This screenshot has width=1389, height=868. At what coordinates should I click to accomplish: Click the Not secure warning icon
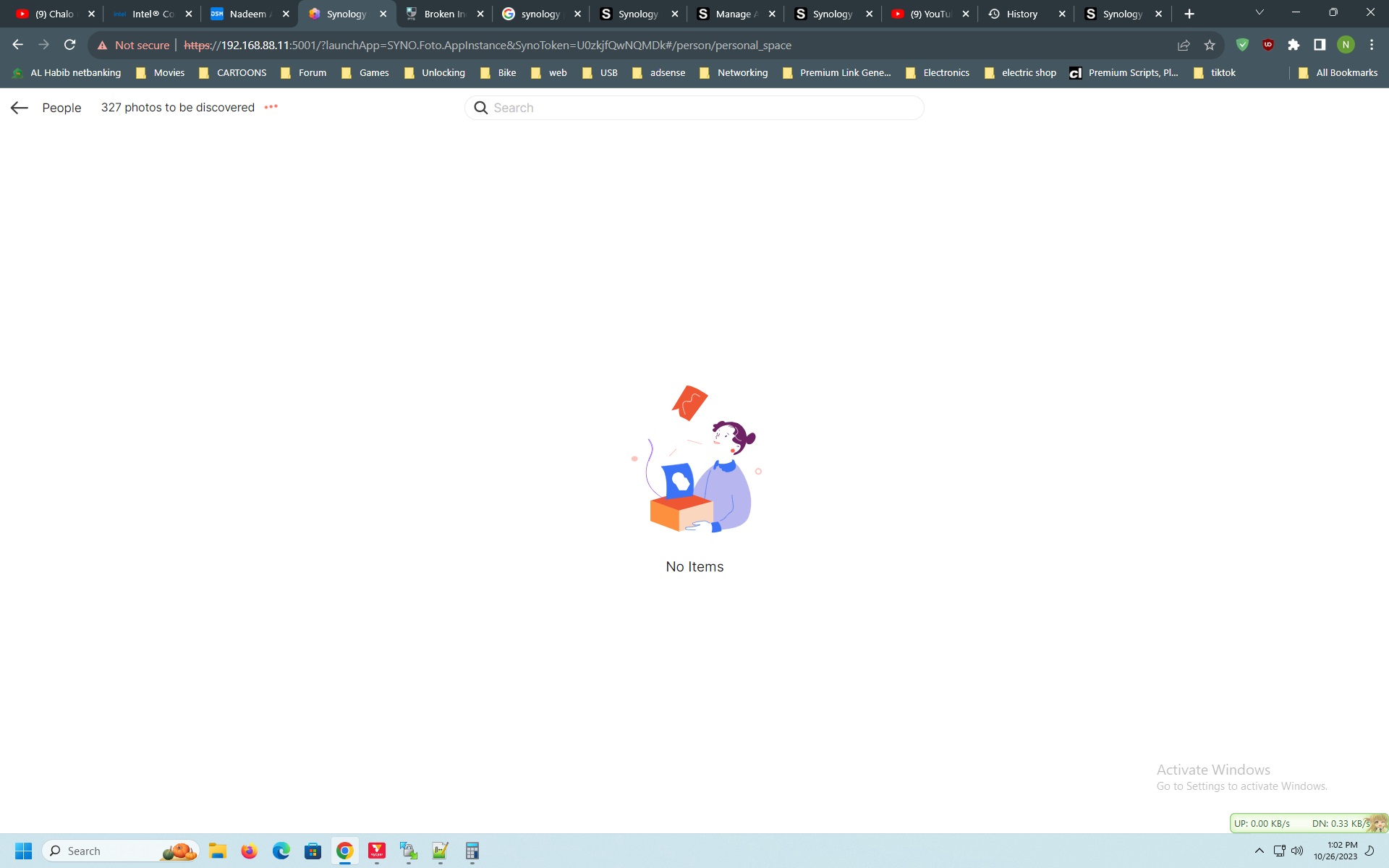102,44
